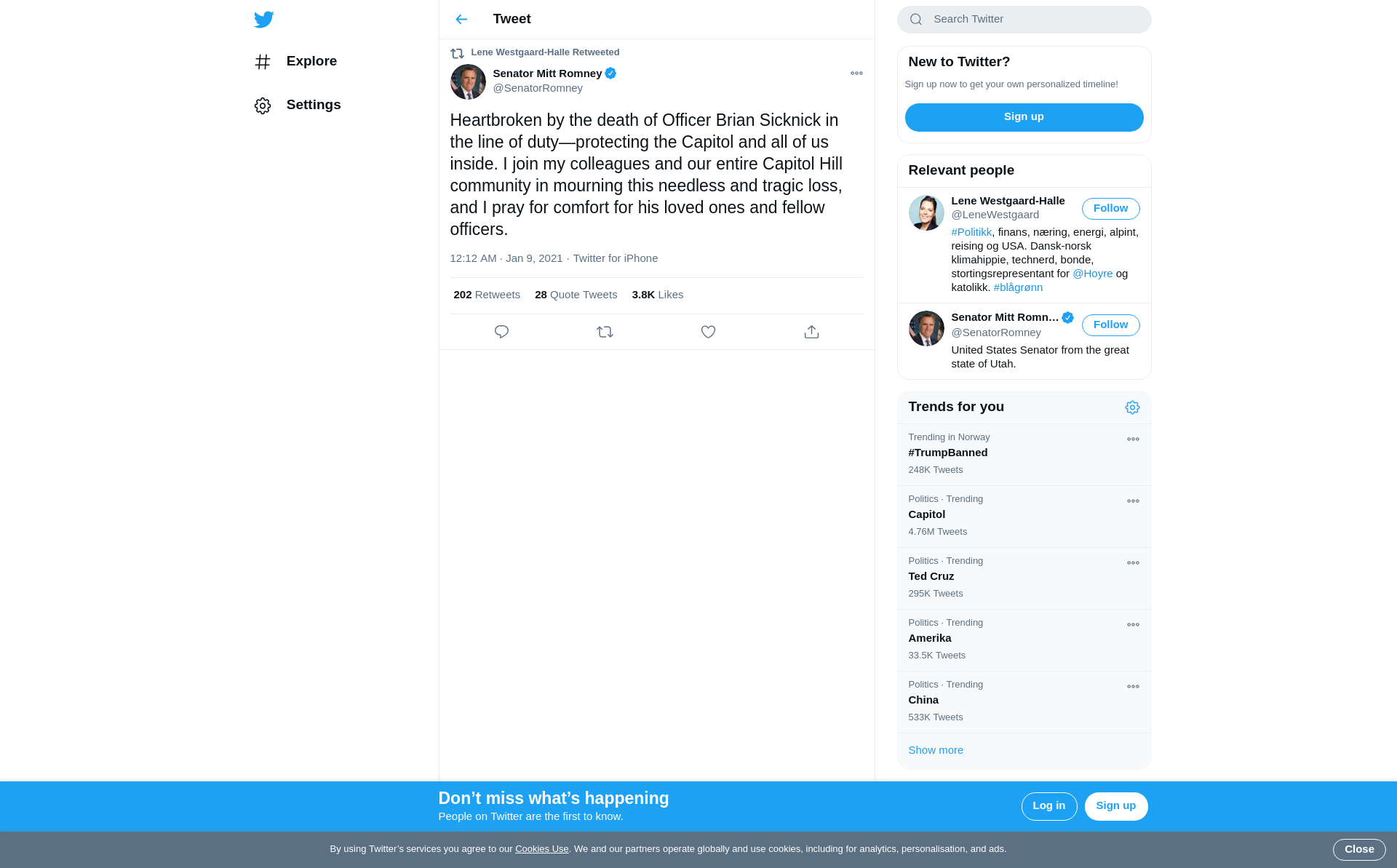The image size is (1397, 868).
Task: Open more options for #TrumpBanned trend
Action: [x=1133, y=439]
